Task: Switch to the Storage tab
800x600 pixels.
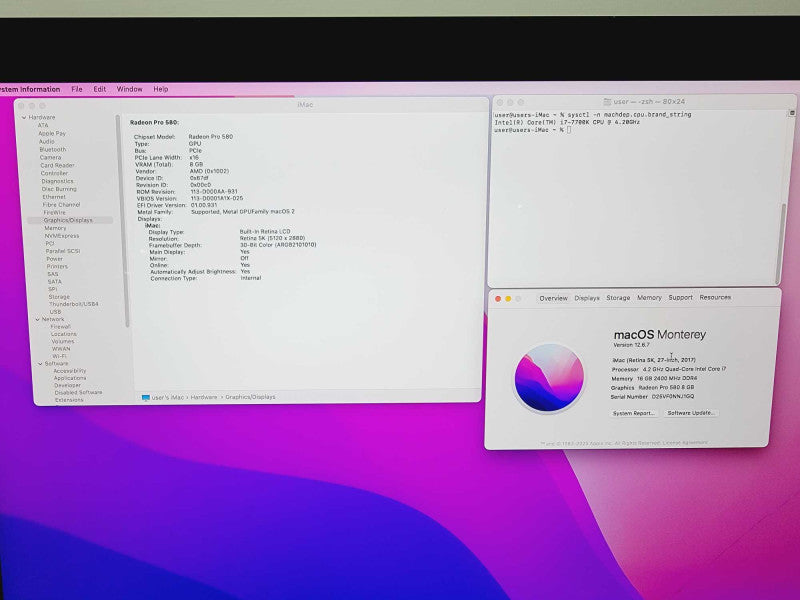Action: coord(618,297)
